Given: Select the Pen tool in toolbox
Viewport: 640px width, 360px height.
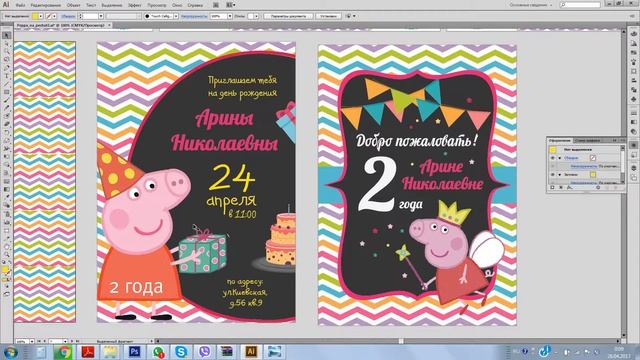Looking at the screenshot, I should click(x=7, y=68).
